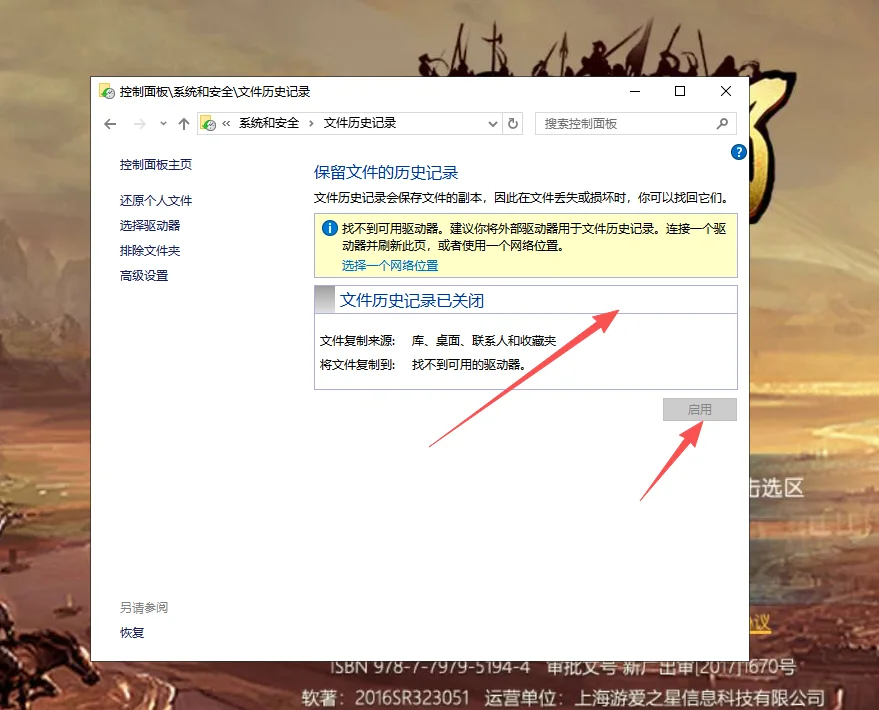Screen dimensions: 879x710
Task: Click the 文件历史记录已关闭 status text
Action: pyautogui.click(x=412, y=301)
